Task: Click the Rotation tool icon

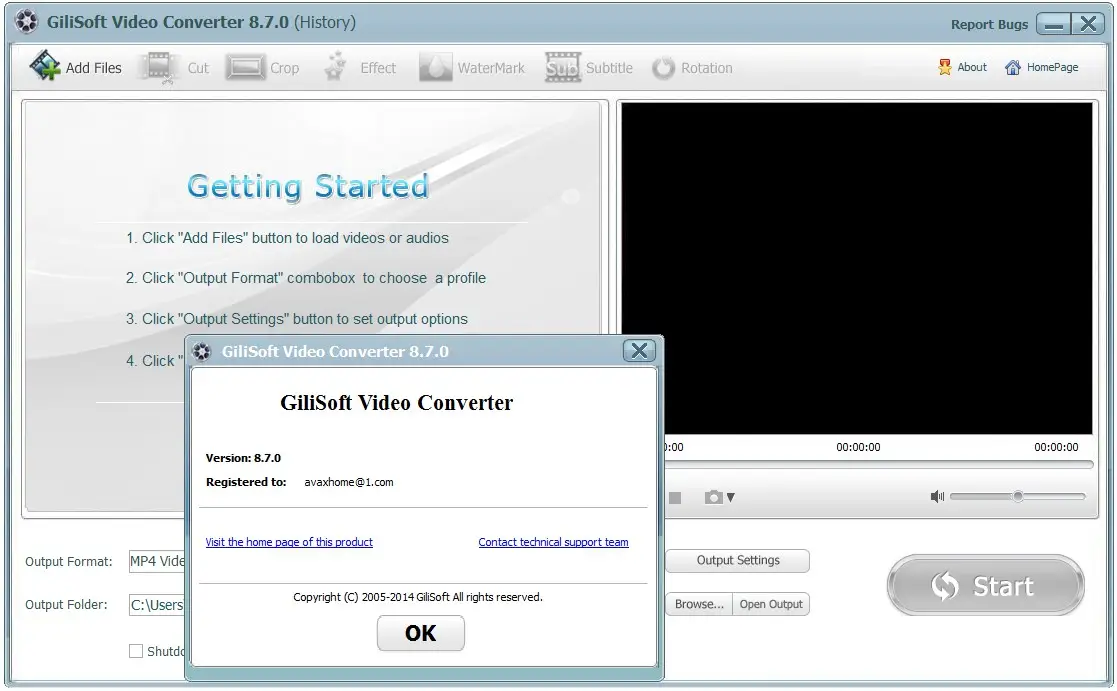Action: tap(663, 68)
